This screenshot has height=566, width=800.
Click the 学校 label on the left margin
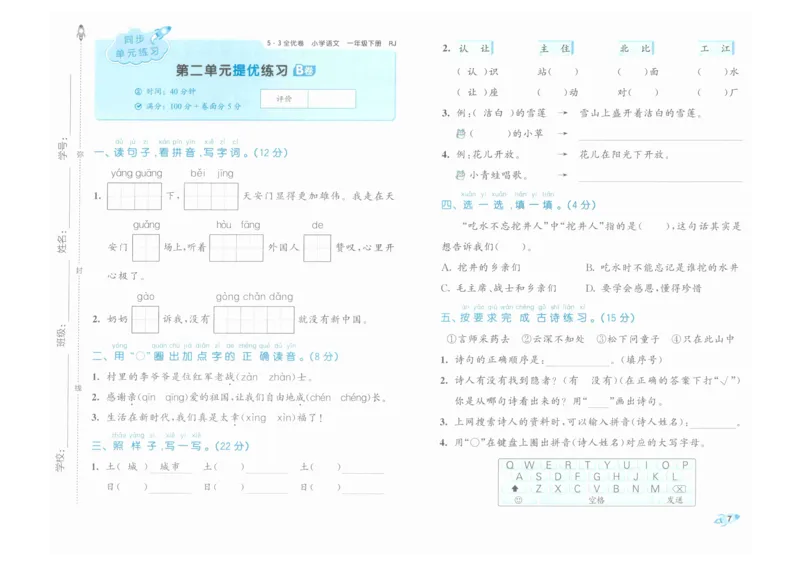(x=61, y=460)
